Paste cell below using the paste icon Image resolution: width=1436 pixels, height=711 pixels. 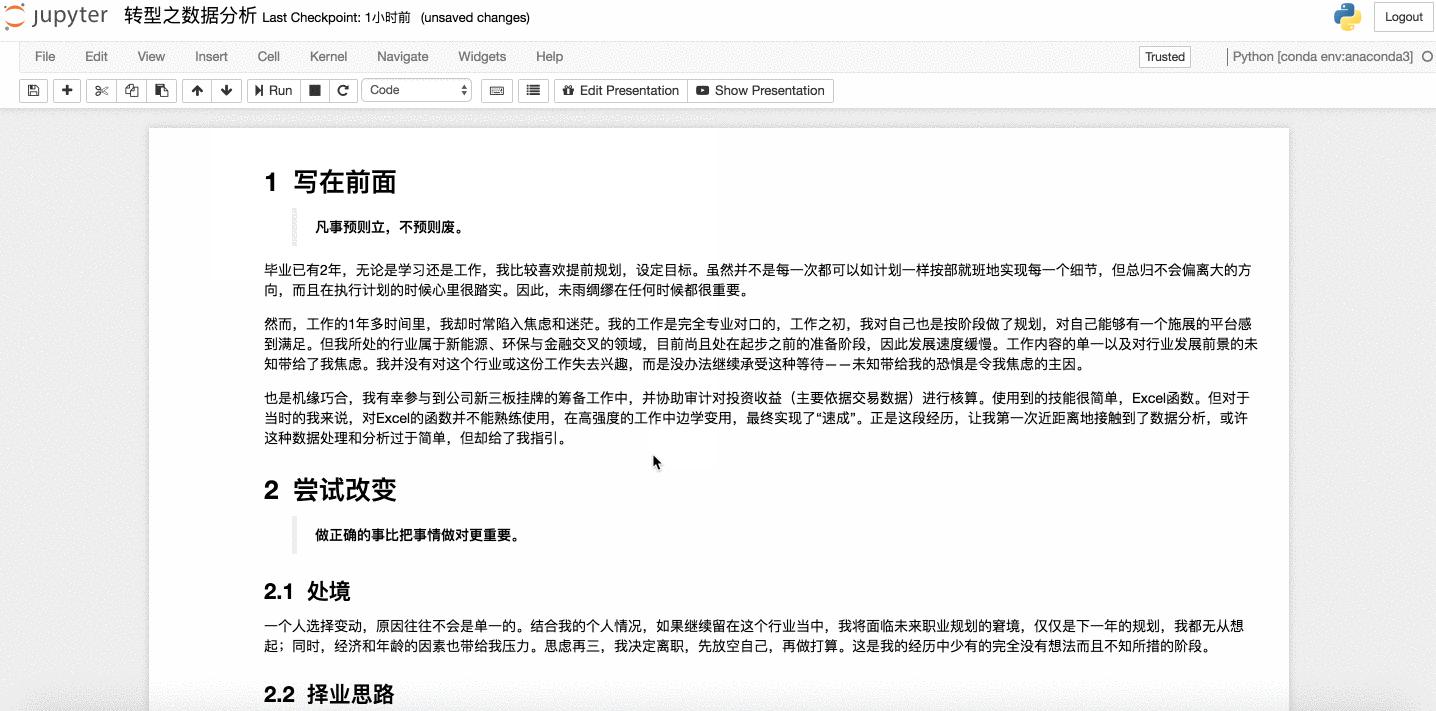(x=161, y=90)
